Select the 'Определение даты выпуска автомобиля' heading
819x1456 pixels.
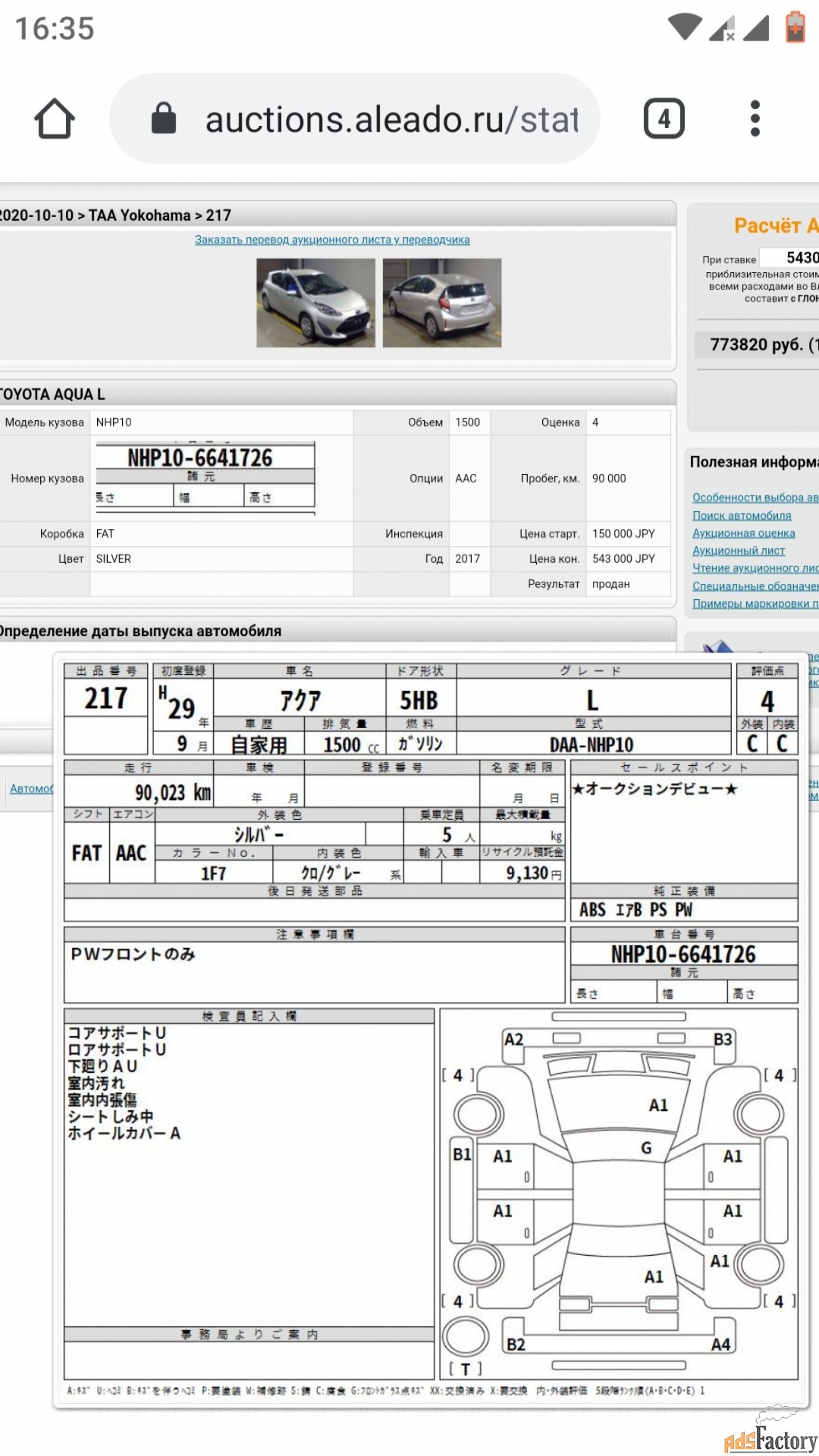point(141,631)
